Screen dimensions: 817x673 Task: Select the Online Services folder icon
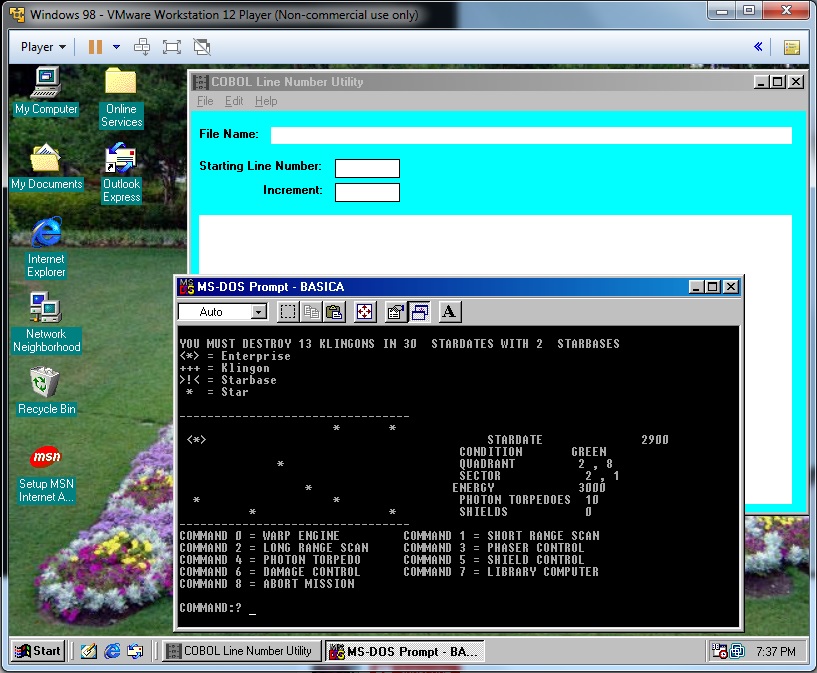pyautogui.click(x=121, y=98)
